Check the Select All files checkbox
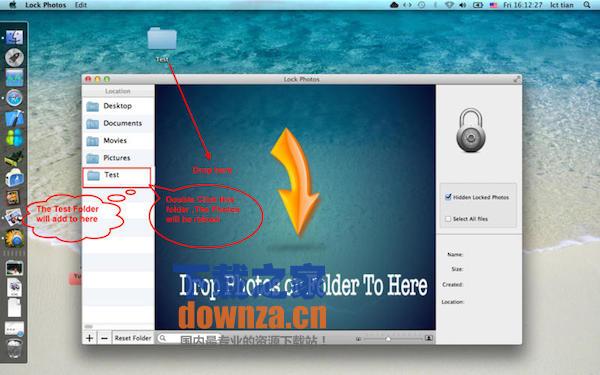Image resolution: width=600 pixels, height=375 pixels. [x=448, y=219]
